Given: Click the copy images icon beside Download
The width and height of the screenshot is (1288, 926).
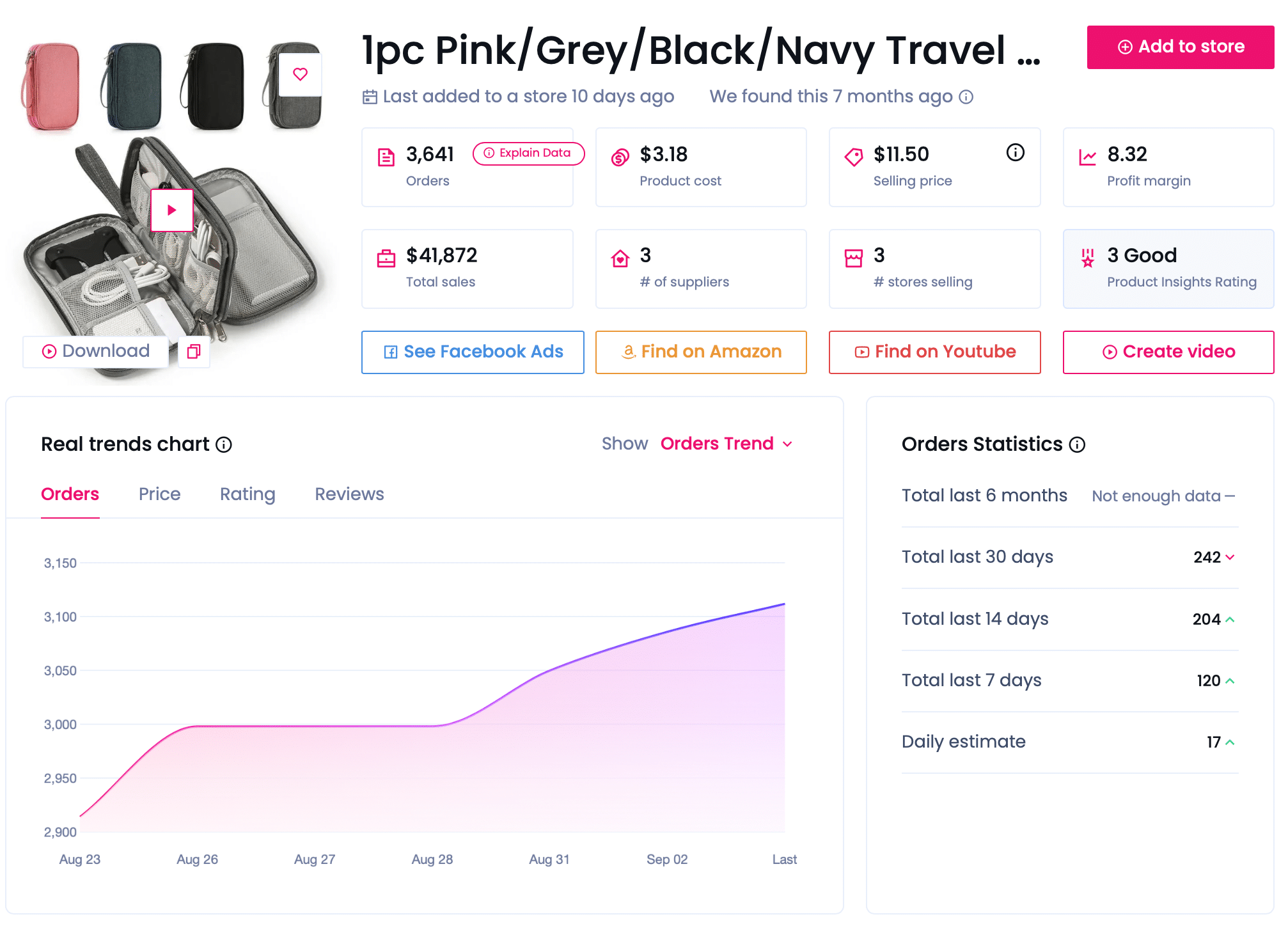Looking at the screenshot, I should [194, 351].
